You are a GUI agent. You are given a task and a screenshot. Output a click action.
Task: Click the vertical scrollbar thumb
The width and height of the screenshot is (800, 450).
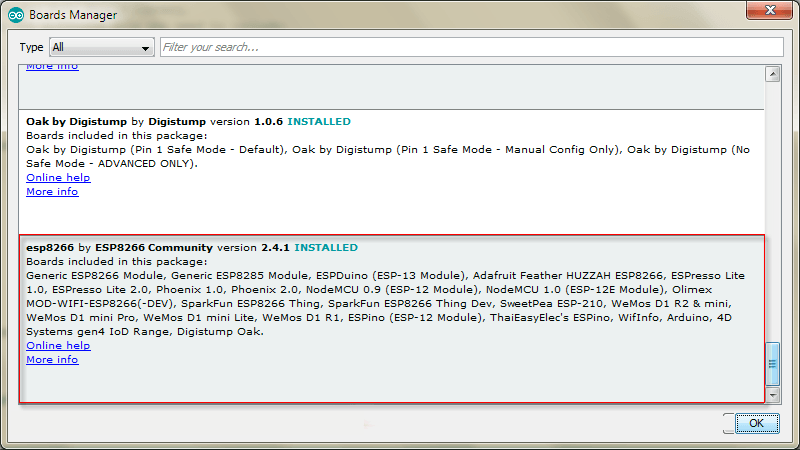click(772, 364)
